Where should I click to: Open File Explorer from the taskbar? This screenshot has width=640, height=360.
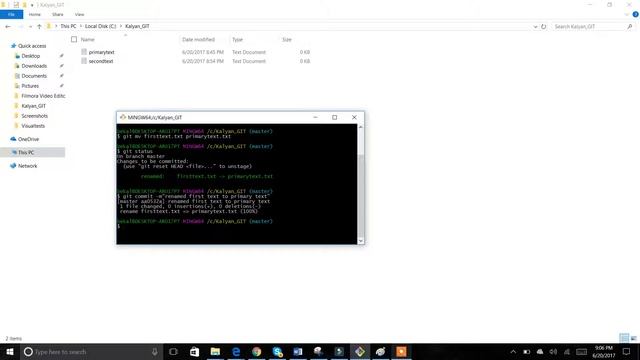coord(215,351)
